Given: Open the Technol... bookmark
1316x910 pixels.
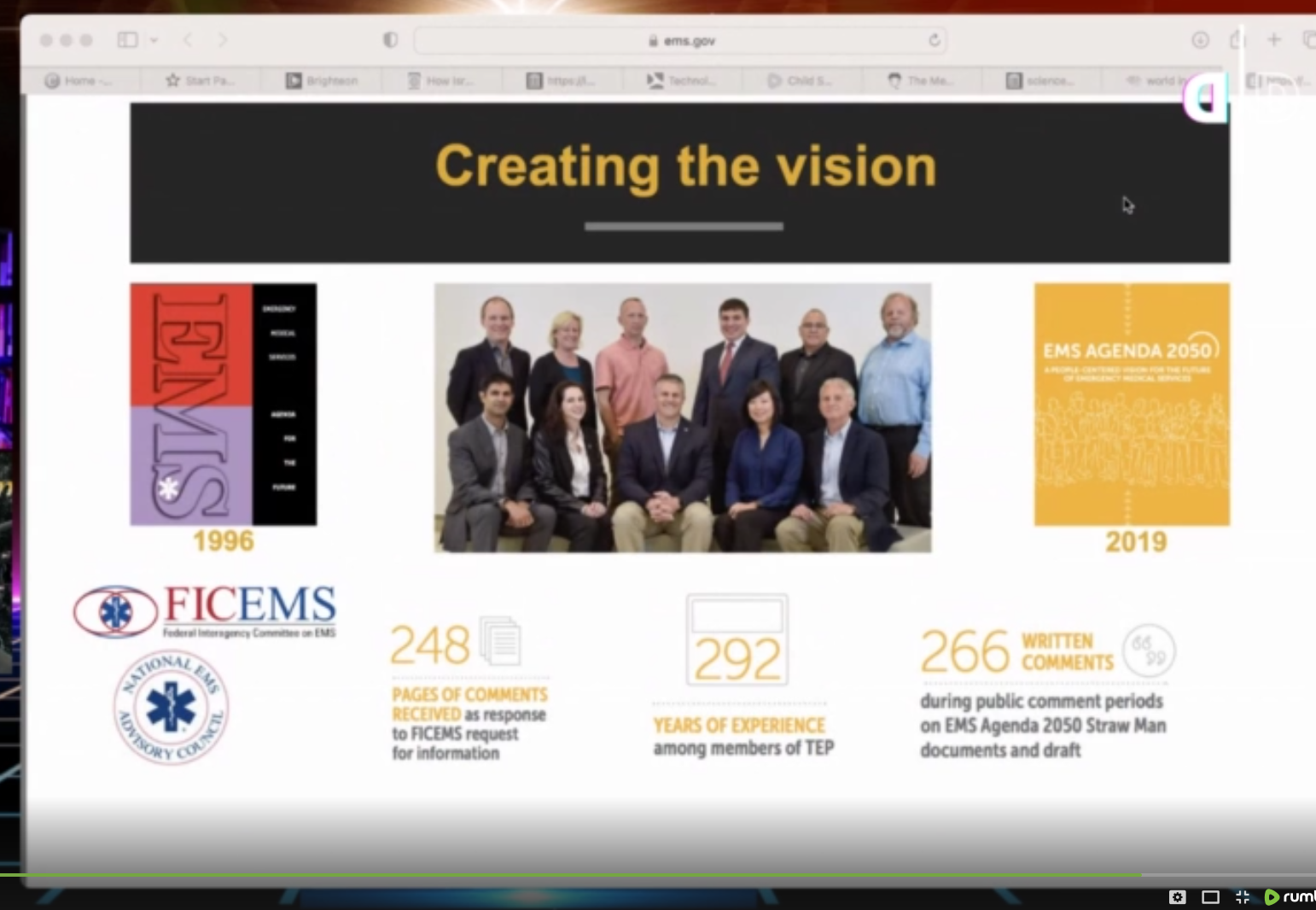Looking at the screenshot, I should point(681,80).
